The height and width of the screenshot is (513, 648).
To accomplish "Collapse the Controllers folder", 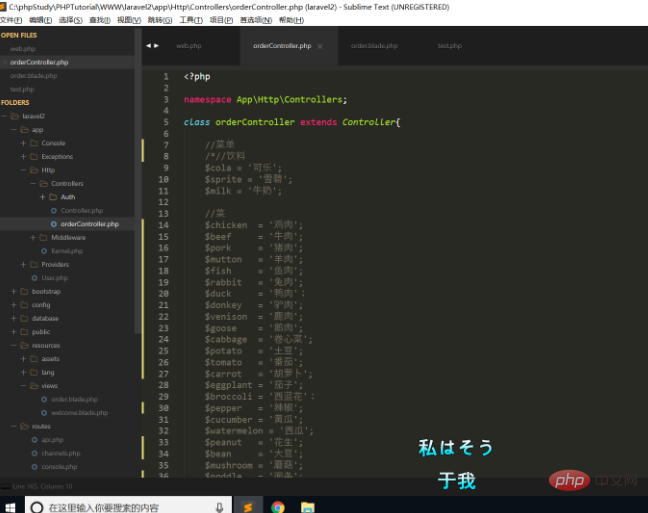I will pos(33,184).
